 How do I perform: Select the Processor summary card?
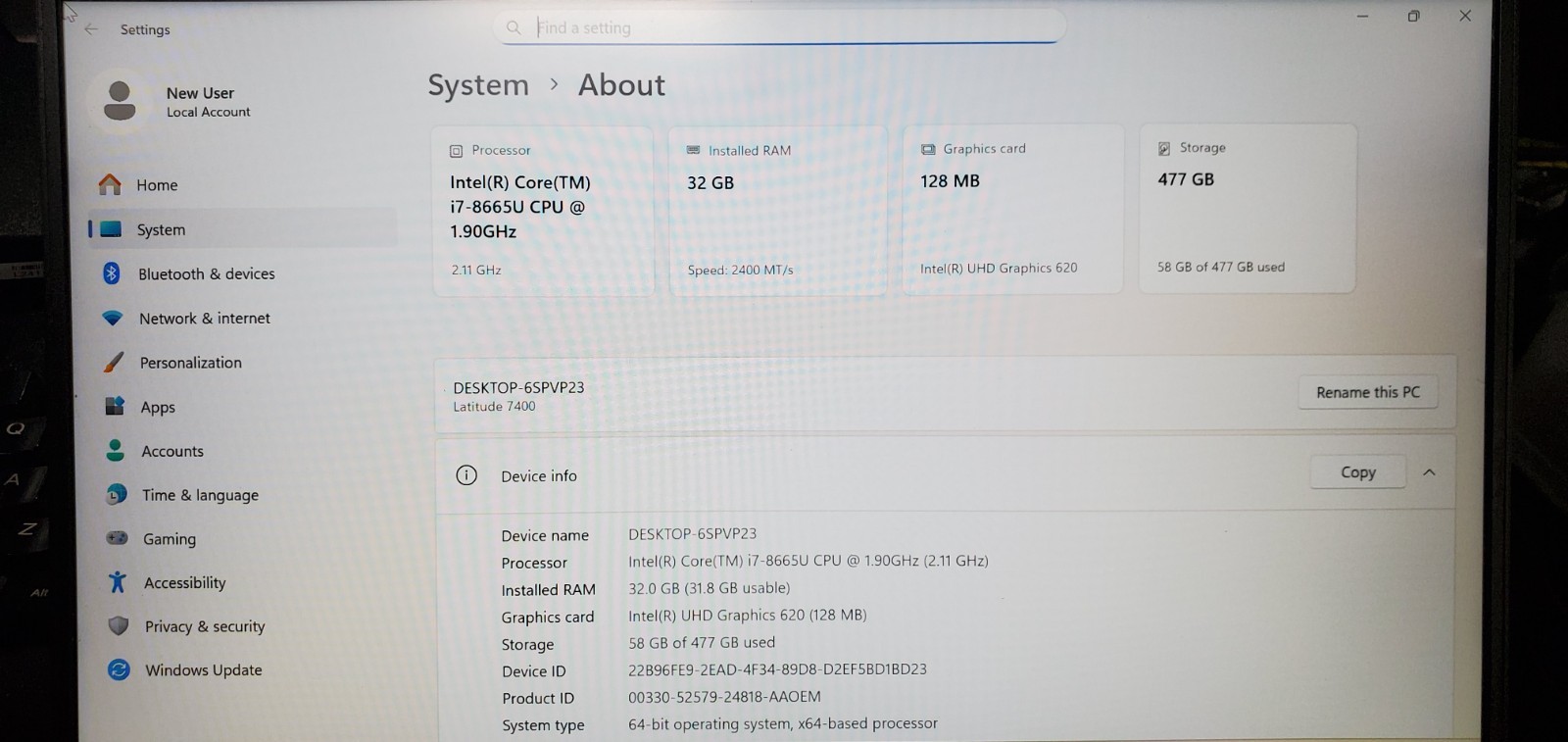(543, 211)
